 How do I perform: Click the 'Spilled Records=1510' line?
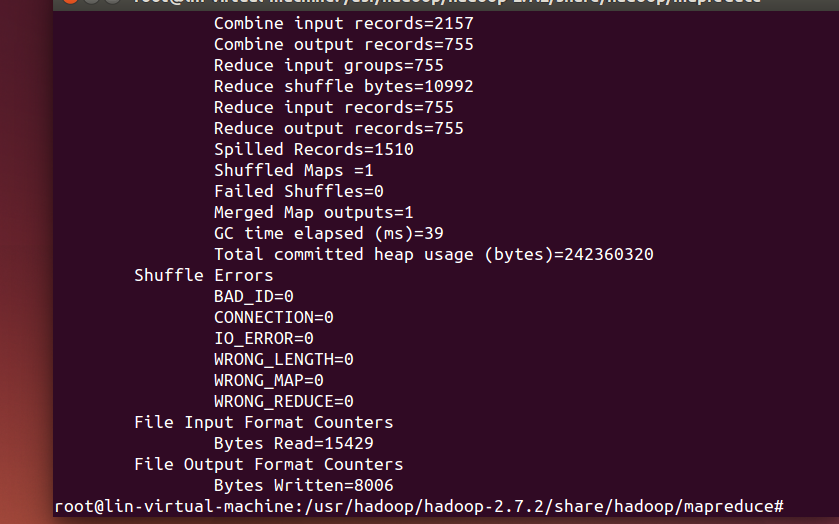point(314,149)
